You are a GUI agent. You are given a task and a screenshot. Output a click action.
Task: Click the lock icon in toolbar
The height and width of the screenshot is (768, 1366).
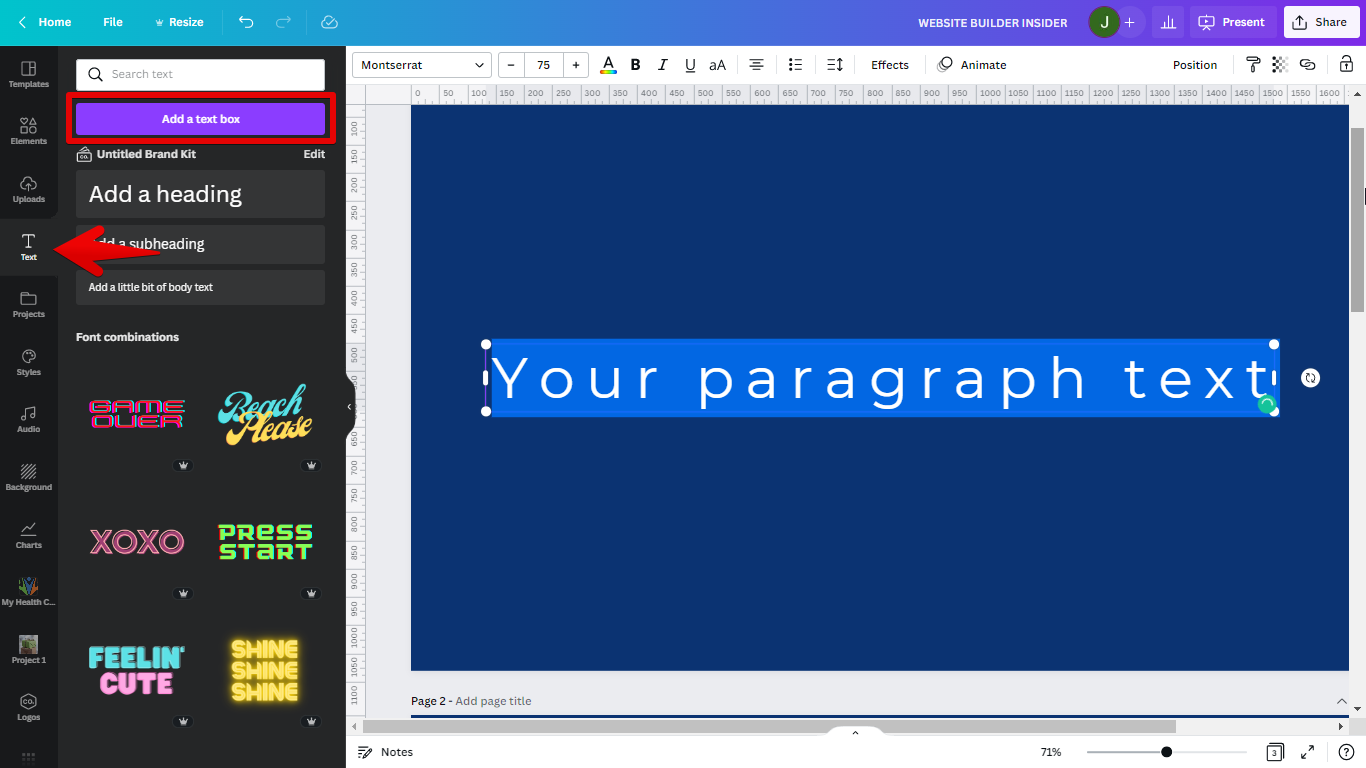click(x=1346, y=65)
